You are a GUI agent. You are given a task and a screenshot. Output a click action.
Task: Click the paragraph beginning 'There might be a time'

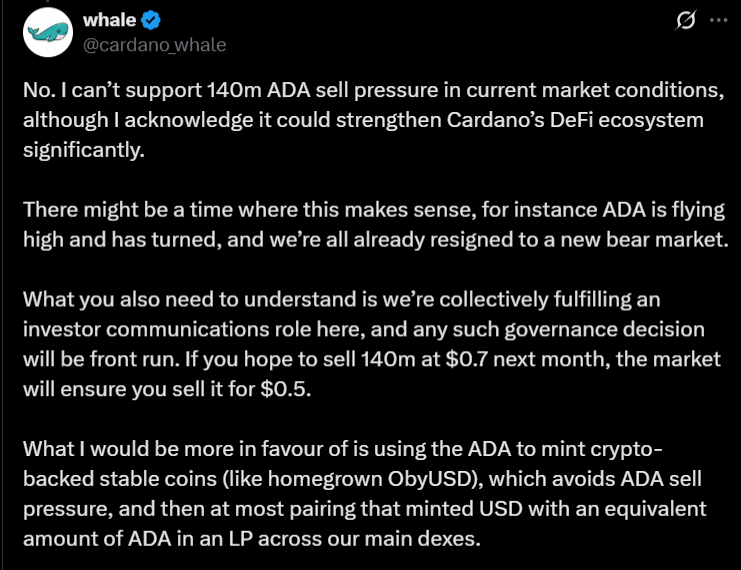(370, 224)
